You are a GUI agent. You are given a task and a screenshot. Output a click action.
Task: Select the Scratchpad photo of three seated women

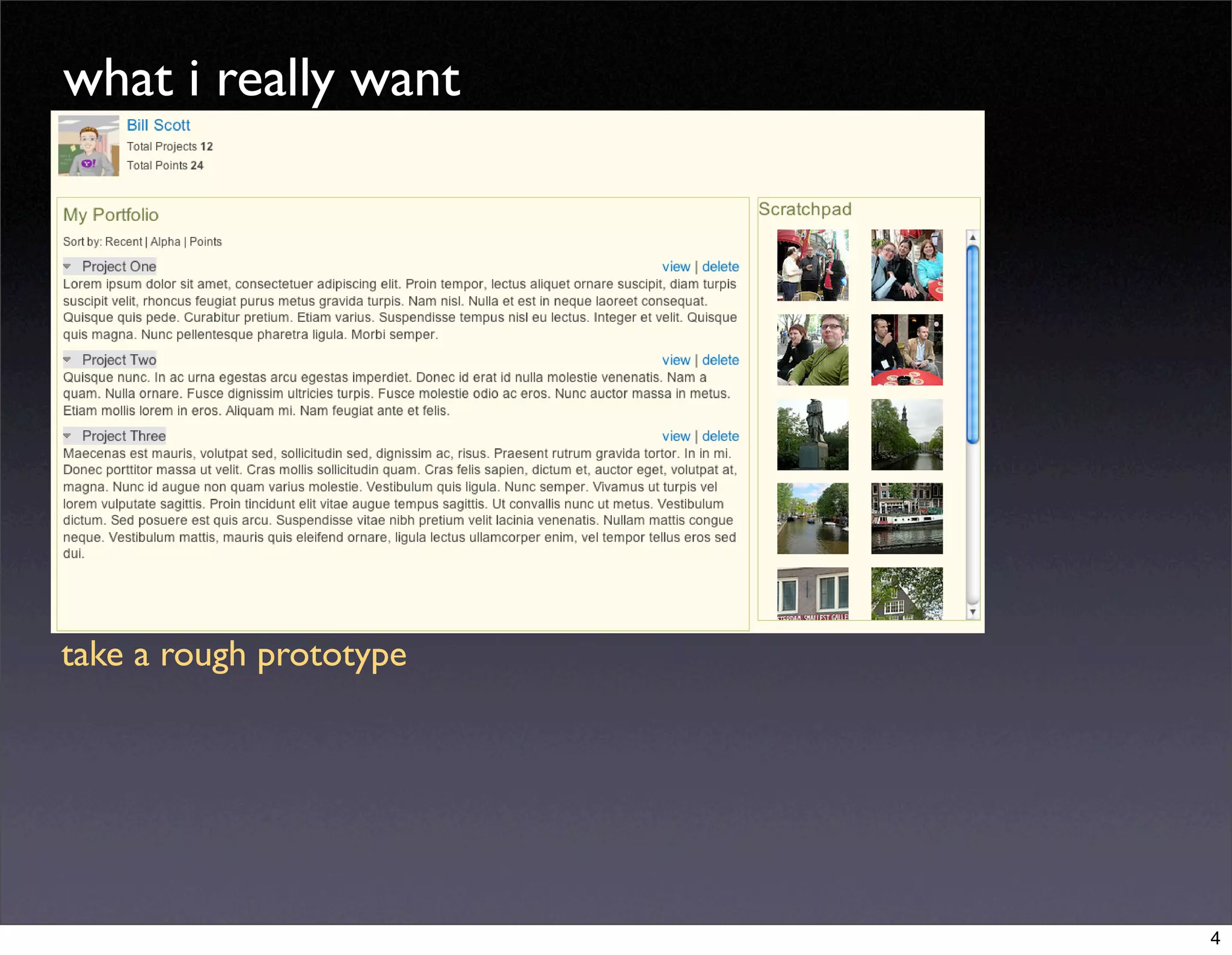tap(907, 265)
